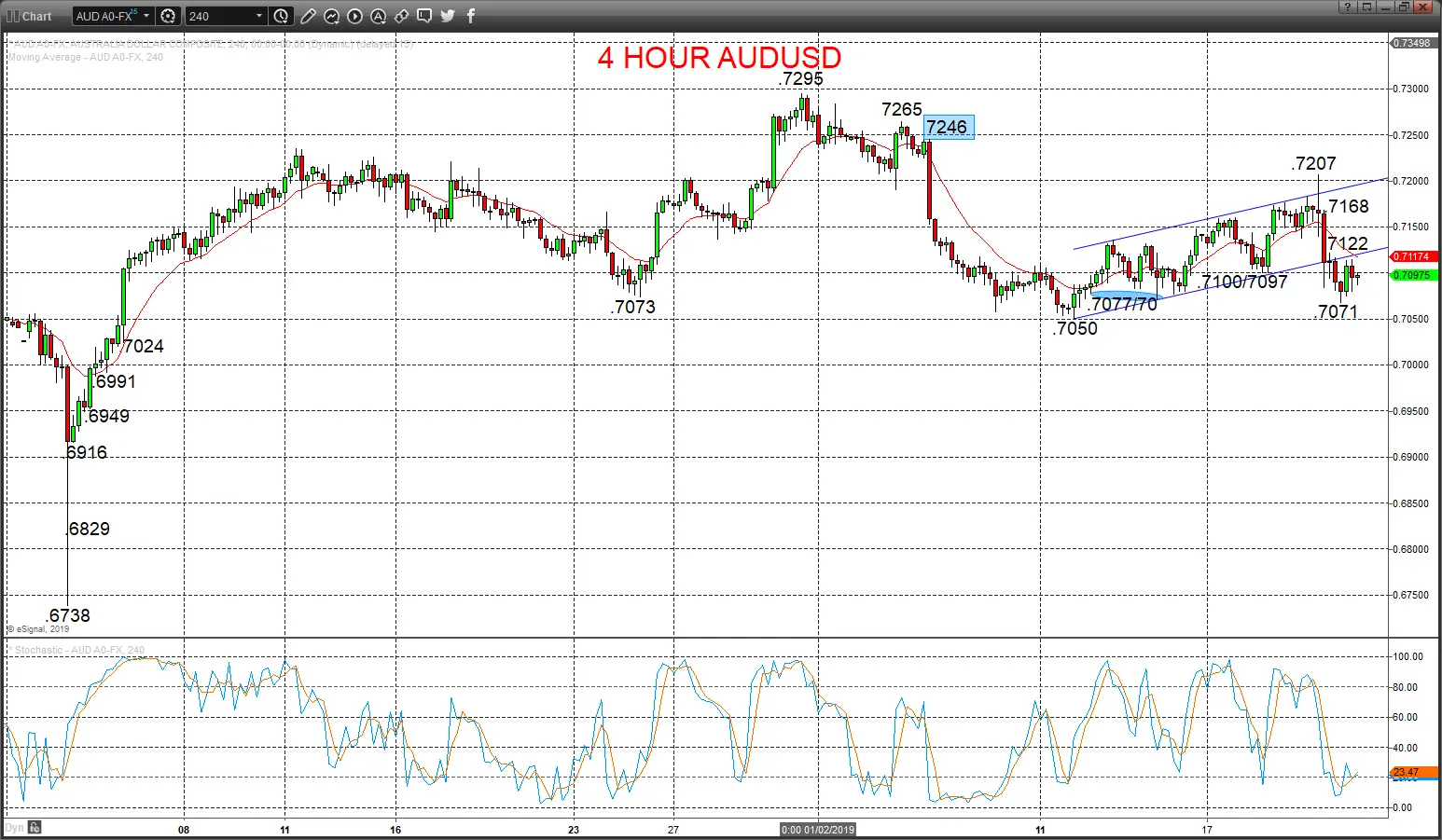Open the studies chart-line icon
The image size is (1442, 840).
coord(331,16)
